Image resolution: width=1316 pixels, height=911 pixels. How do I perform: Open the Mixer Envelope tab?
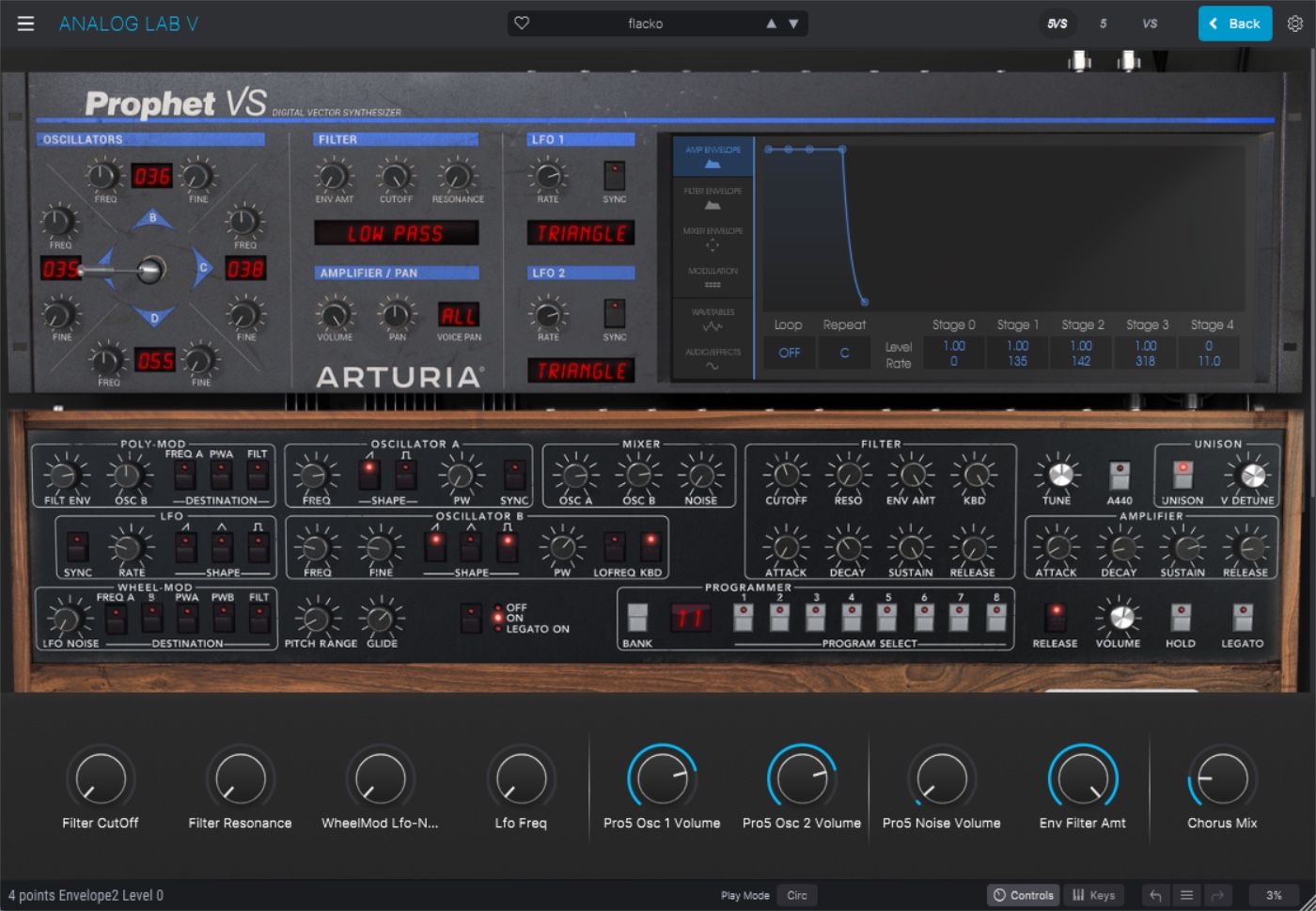tap(713, 238)
